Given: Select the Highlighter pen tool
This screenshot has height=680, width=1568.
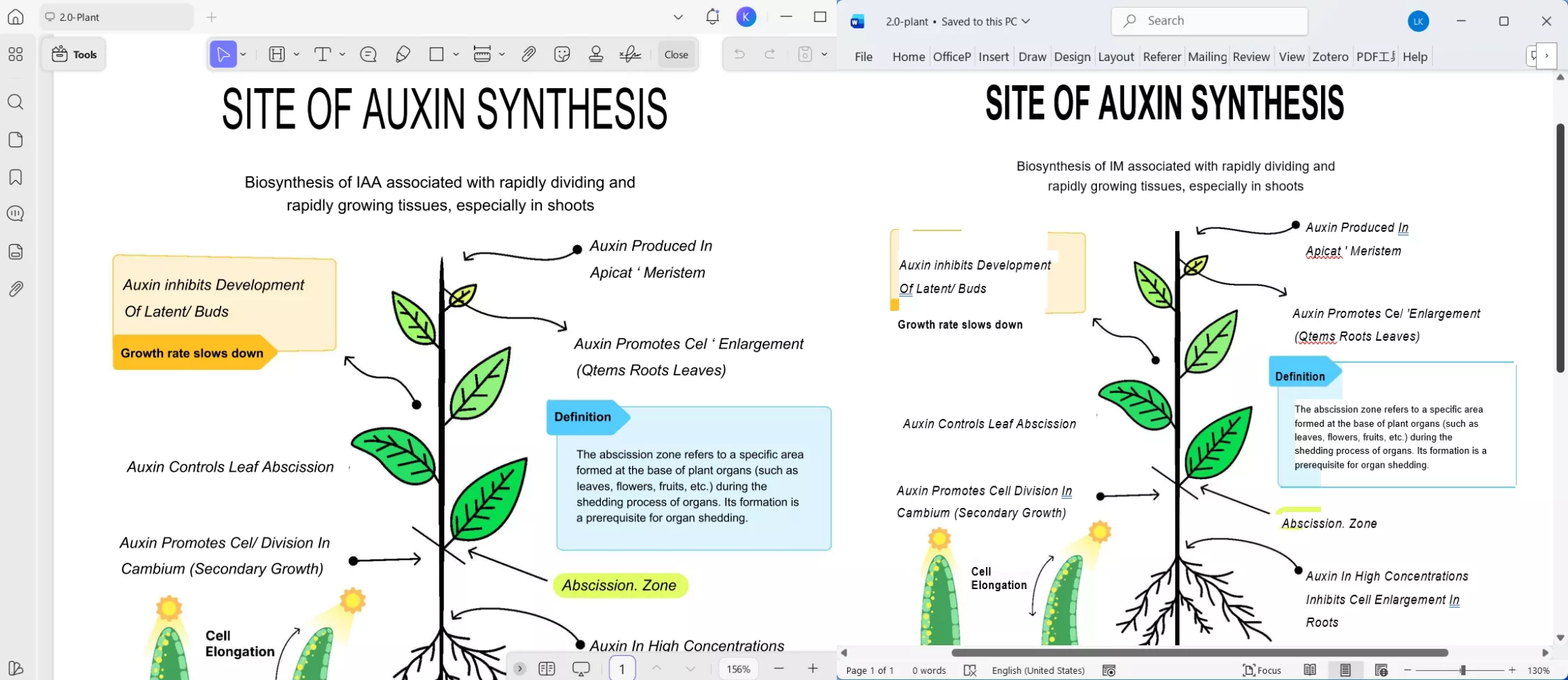Looking at the screenshot, I should coord(403,54).
